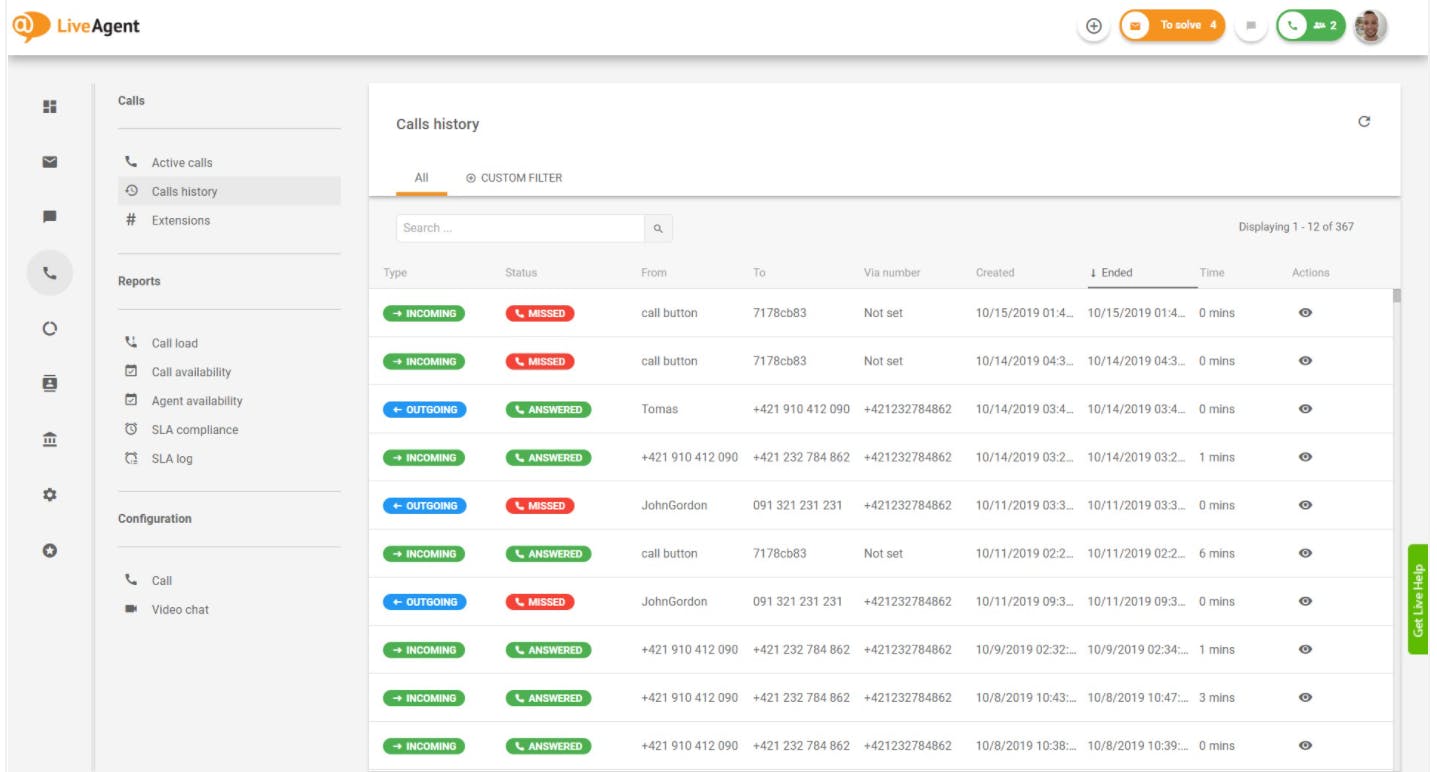Open the dashboard grid icon in sidebar
Image resolution: width=1437 pixels, height=772 pixels.
coord(49,106)
